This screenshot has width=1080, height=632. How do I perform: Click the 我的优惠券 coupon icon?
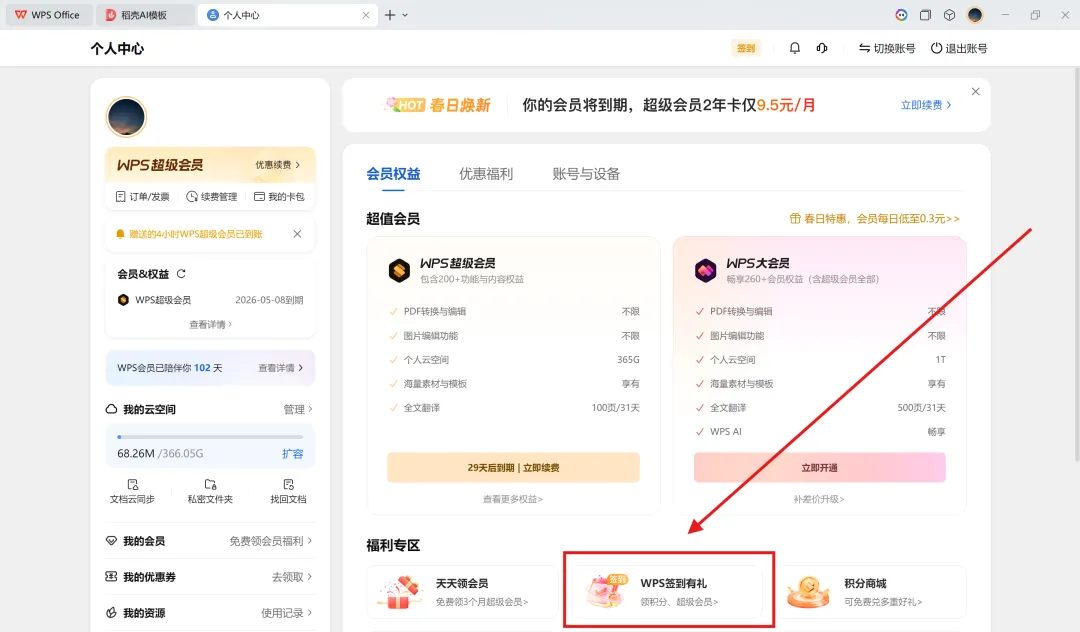click(x=111, y=576)
